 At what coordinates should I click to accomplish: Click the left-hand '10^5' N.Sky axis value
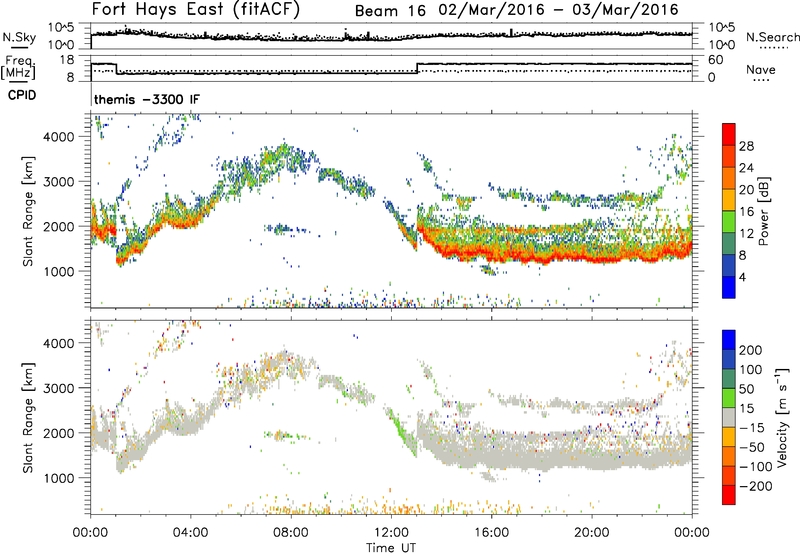pyautogui.click(x=61, y=28)
